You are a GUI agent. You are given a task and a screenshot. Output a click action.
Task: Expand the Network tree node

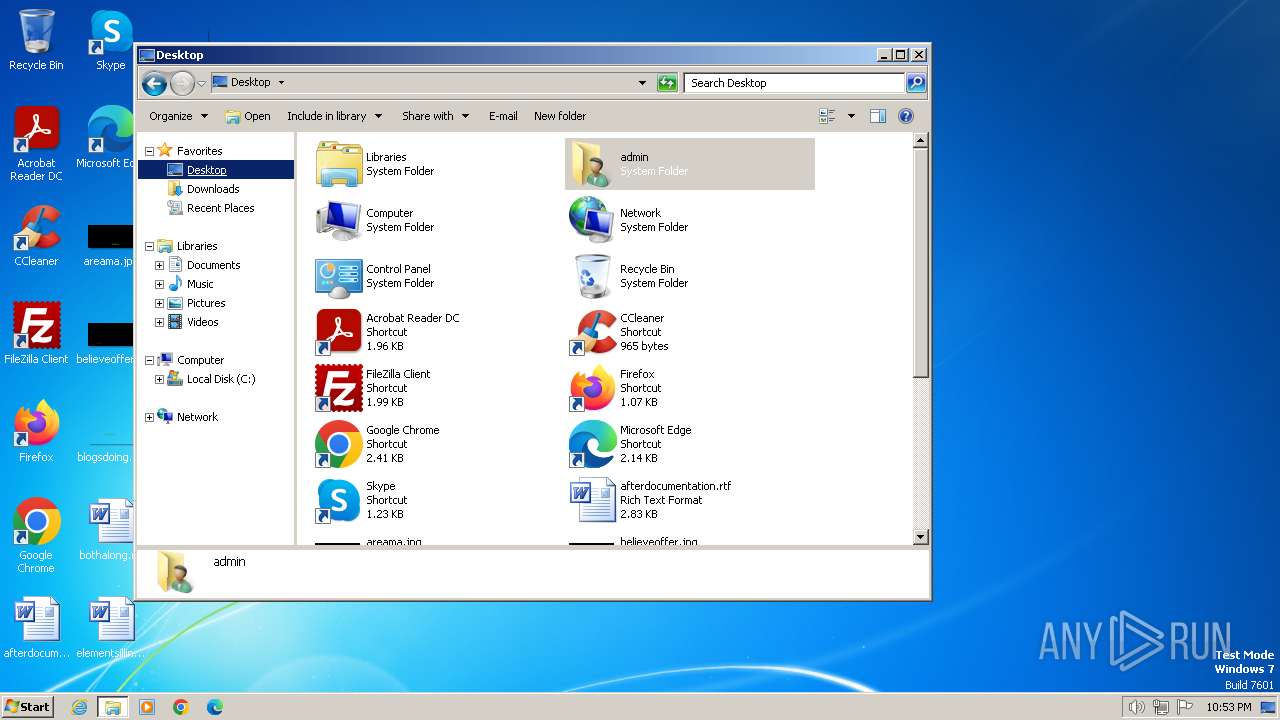[149, 417]
